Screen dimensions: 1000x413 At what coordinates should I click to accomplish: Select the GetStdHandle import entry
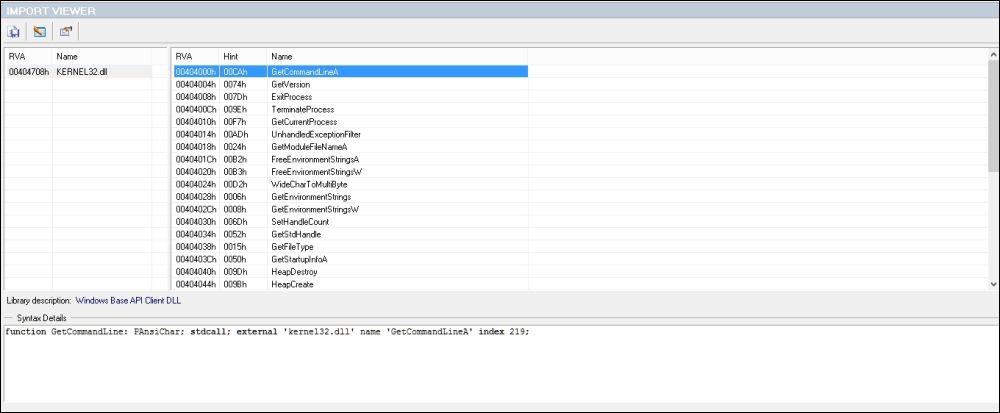coord(296,235)
